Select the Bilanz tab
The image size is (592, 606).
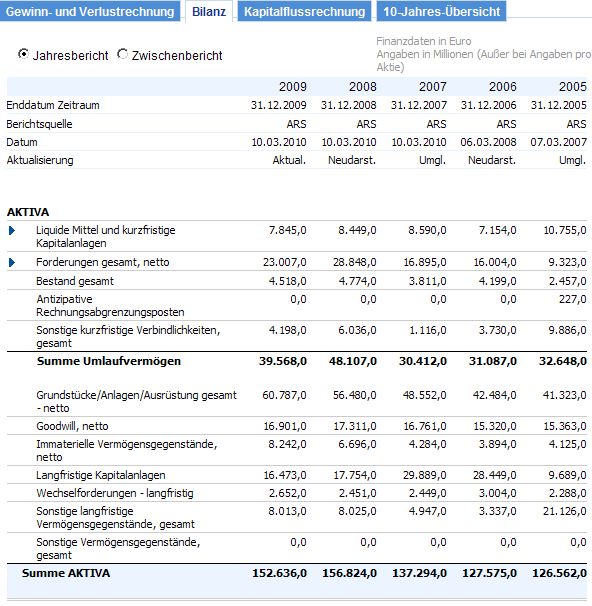point(209,12)
